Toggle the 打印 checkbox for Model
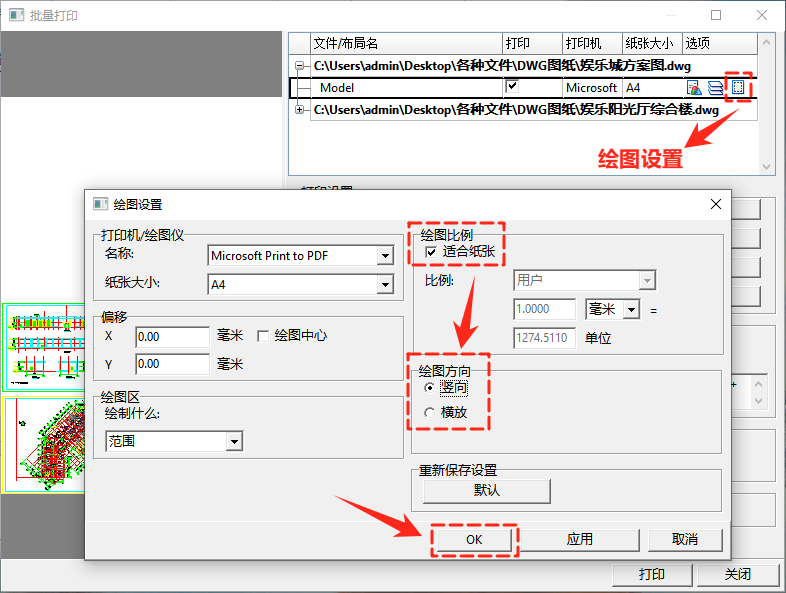 [x=512, y=86]
